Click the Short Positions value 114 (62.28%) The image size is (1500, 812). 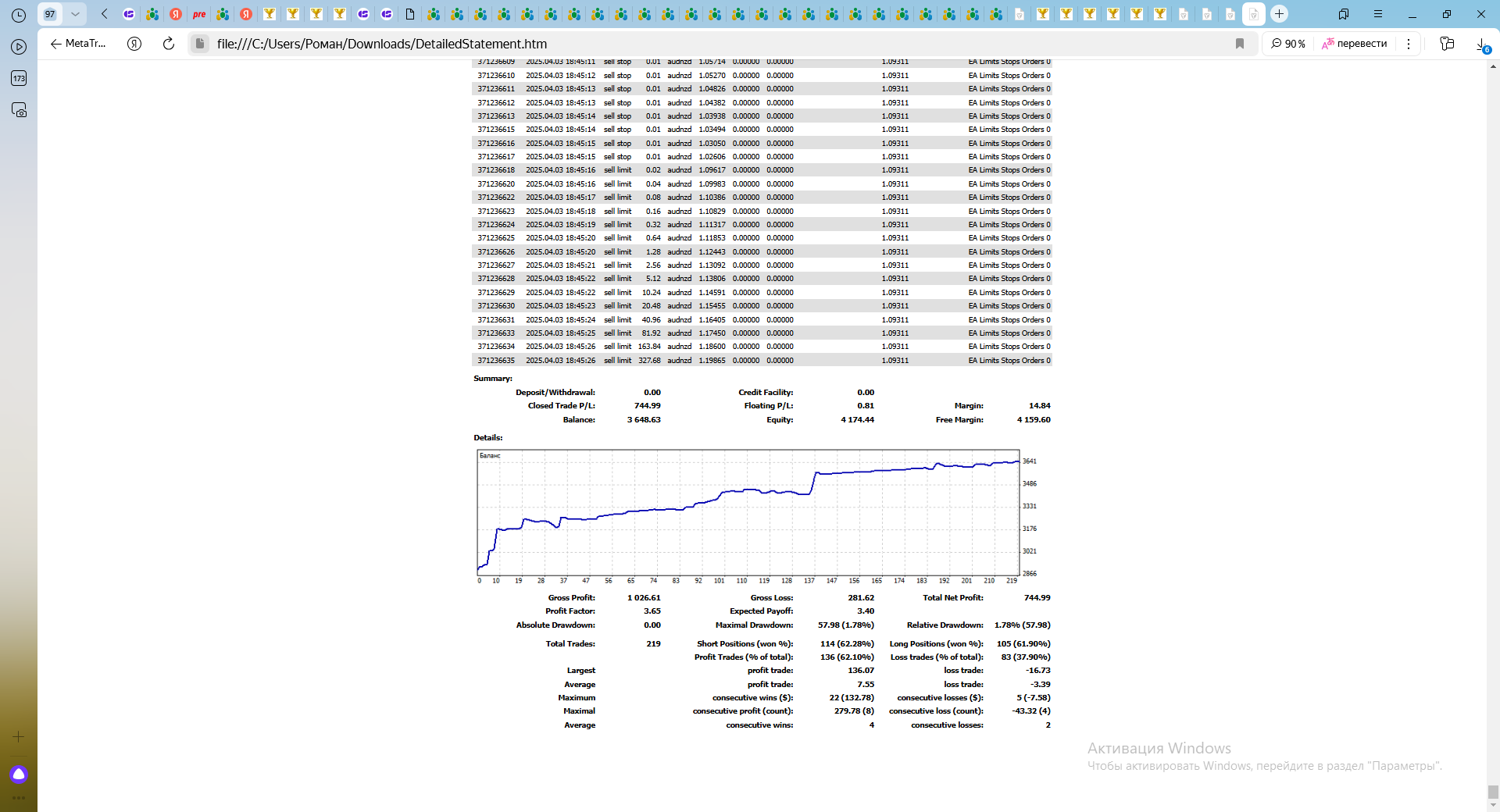pos(848,644)
